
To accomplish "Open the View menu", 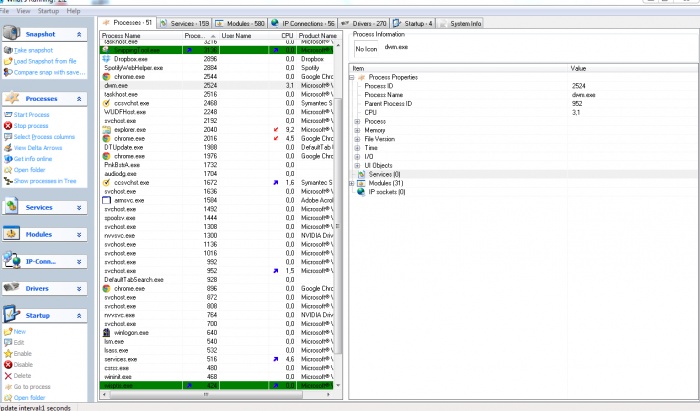I will [23, 11].
